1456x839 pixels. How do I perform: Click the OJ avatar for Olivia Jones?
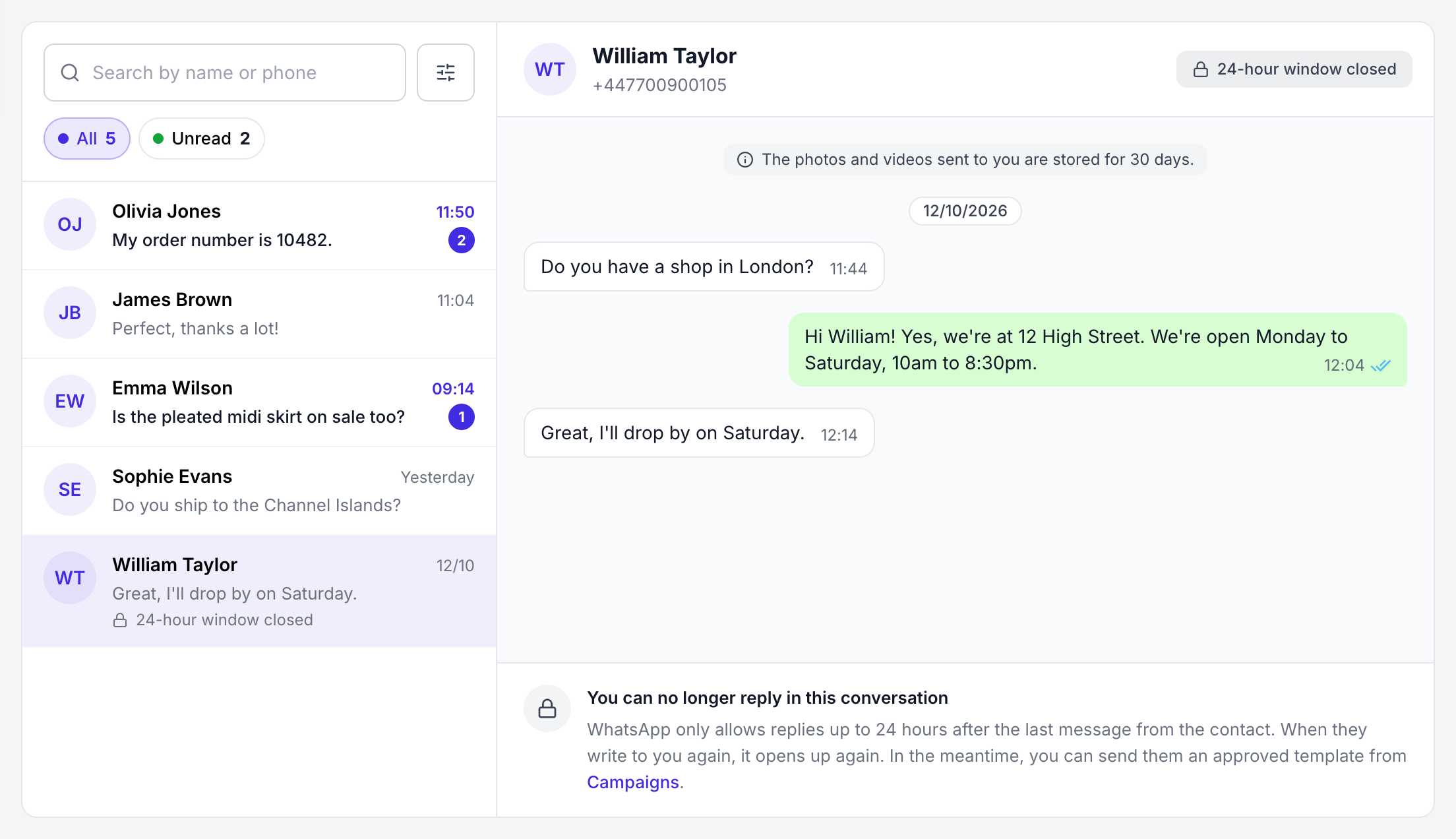click(70, 224)
